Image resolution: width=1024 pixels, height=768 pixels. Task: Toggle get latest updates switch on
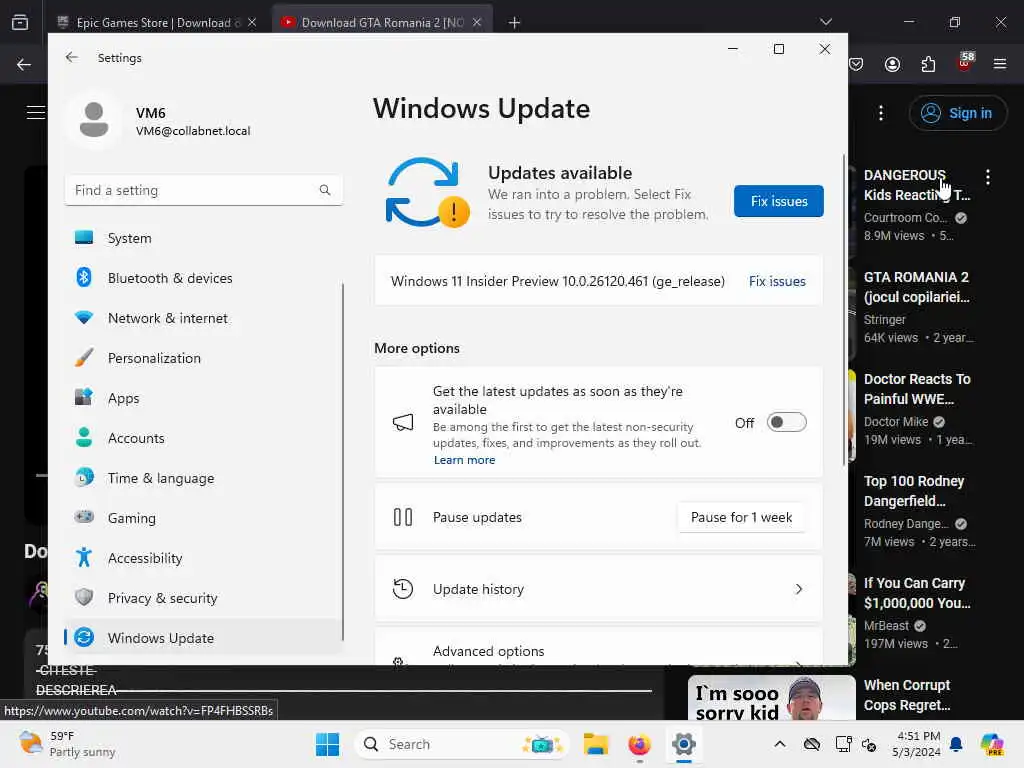coord(786,423)
